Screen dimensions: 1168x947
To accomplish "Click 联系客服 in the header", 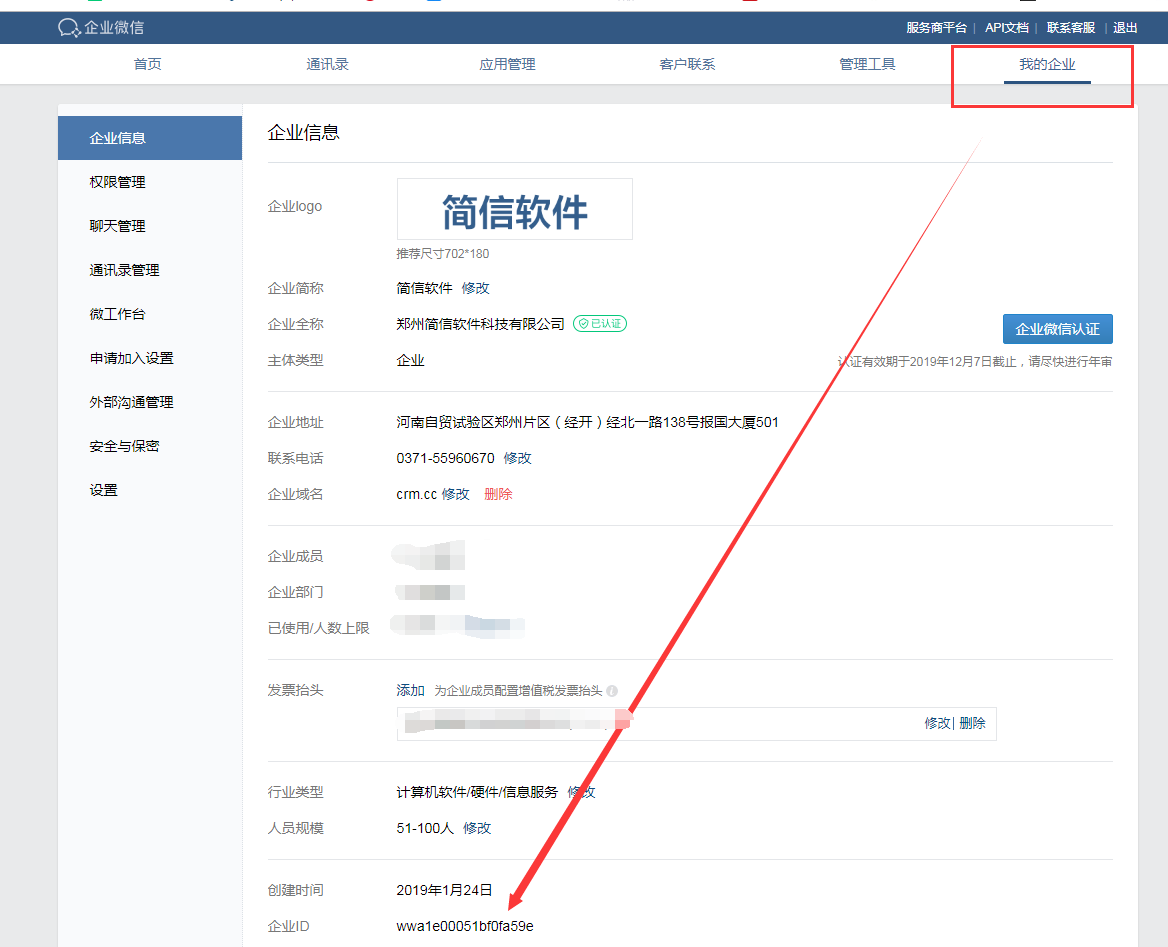I will pos(1070,28).
